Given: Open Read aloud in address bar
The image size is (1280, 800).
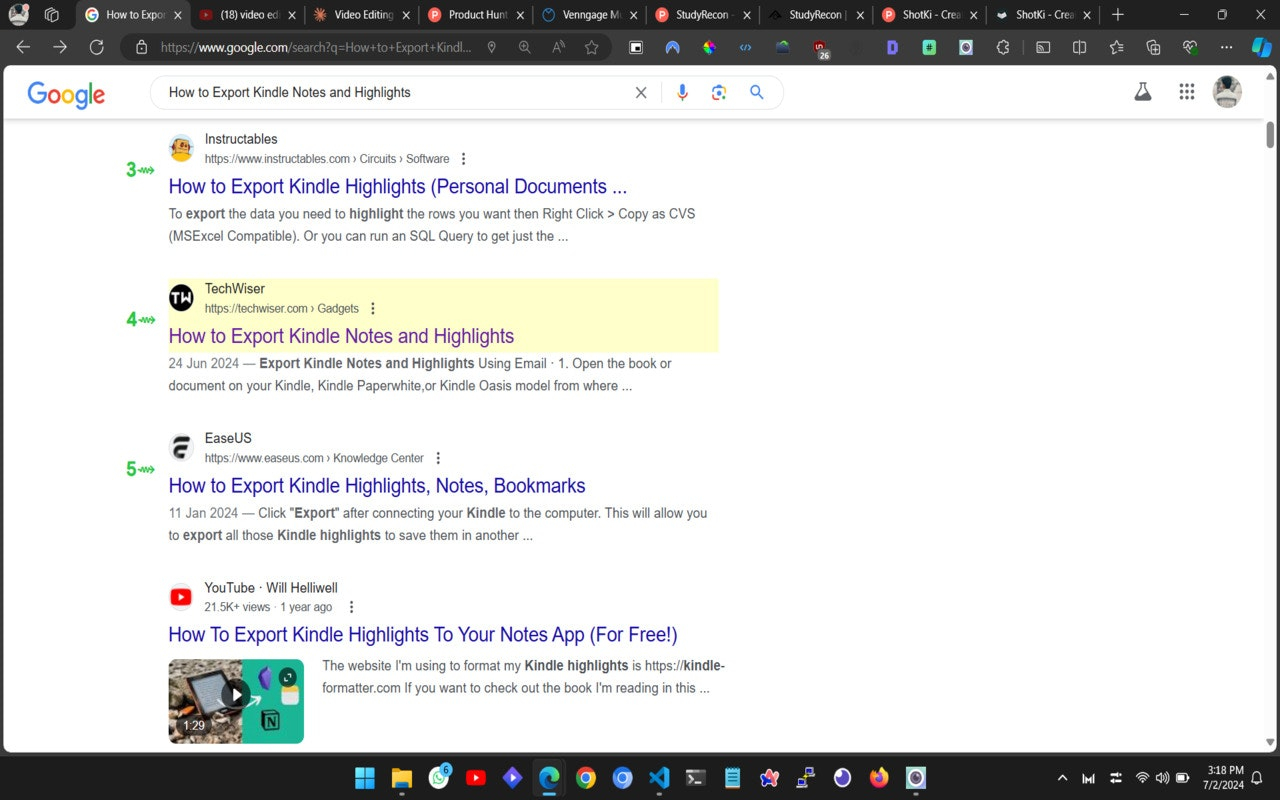Looking at the screenshot, I should pyautogui.click(x=558, y=47).
